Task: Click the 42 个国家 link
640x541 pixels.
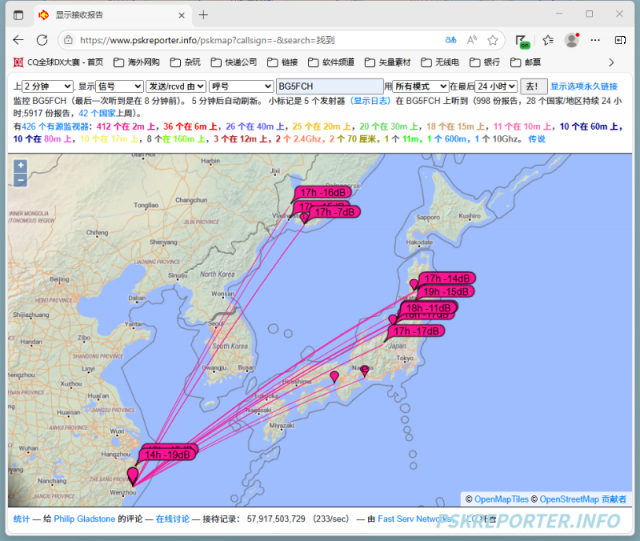Action: tap(97, 113)
